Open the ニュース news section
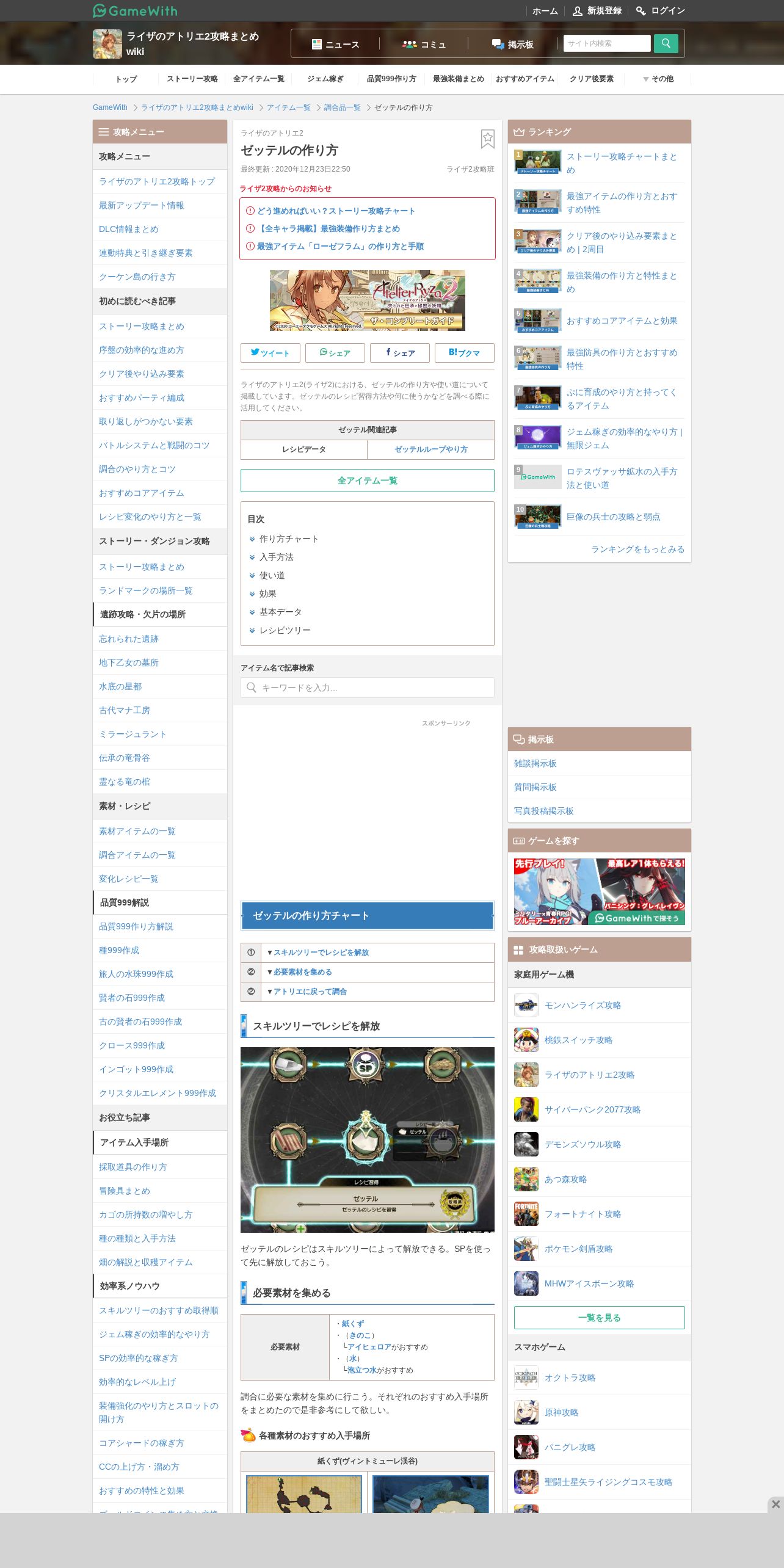The height and width of the screenshot is (1568, 784). coord(335,44)
